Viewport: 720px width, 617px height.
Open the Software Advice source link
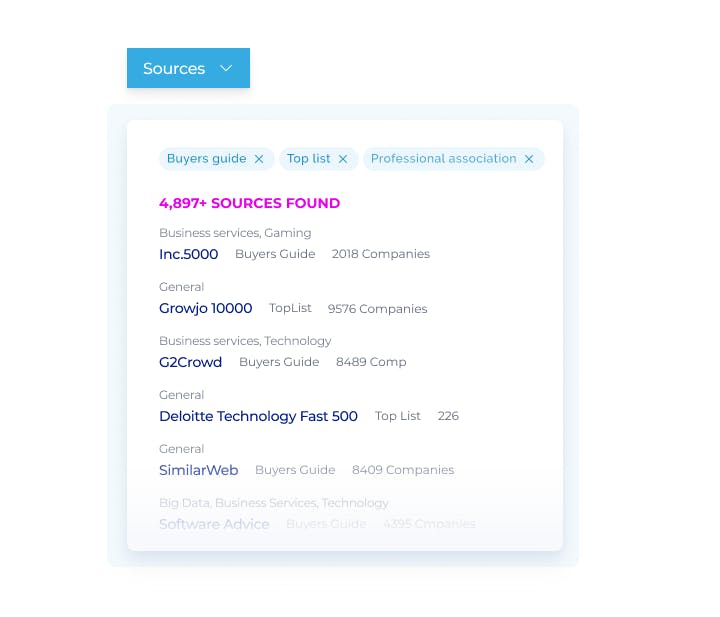point(214,524)
